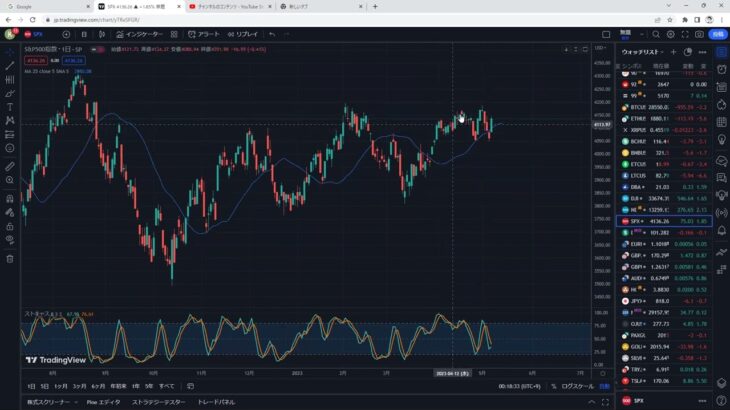
Task: Open chart settings gear icon
Action: tap(670, 34)
